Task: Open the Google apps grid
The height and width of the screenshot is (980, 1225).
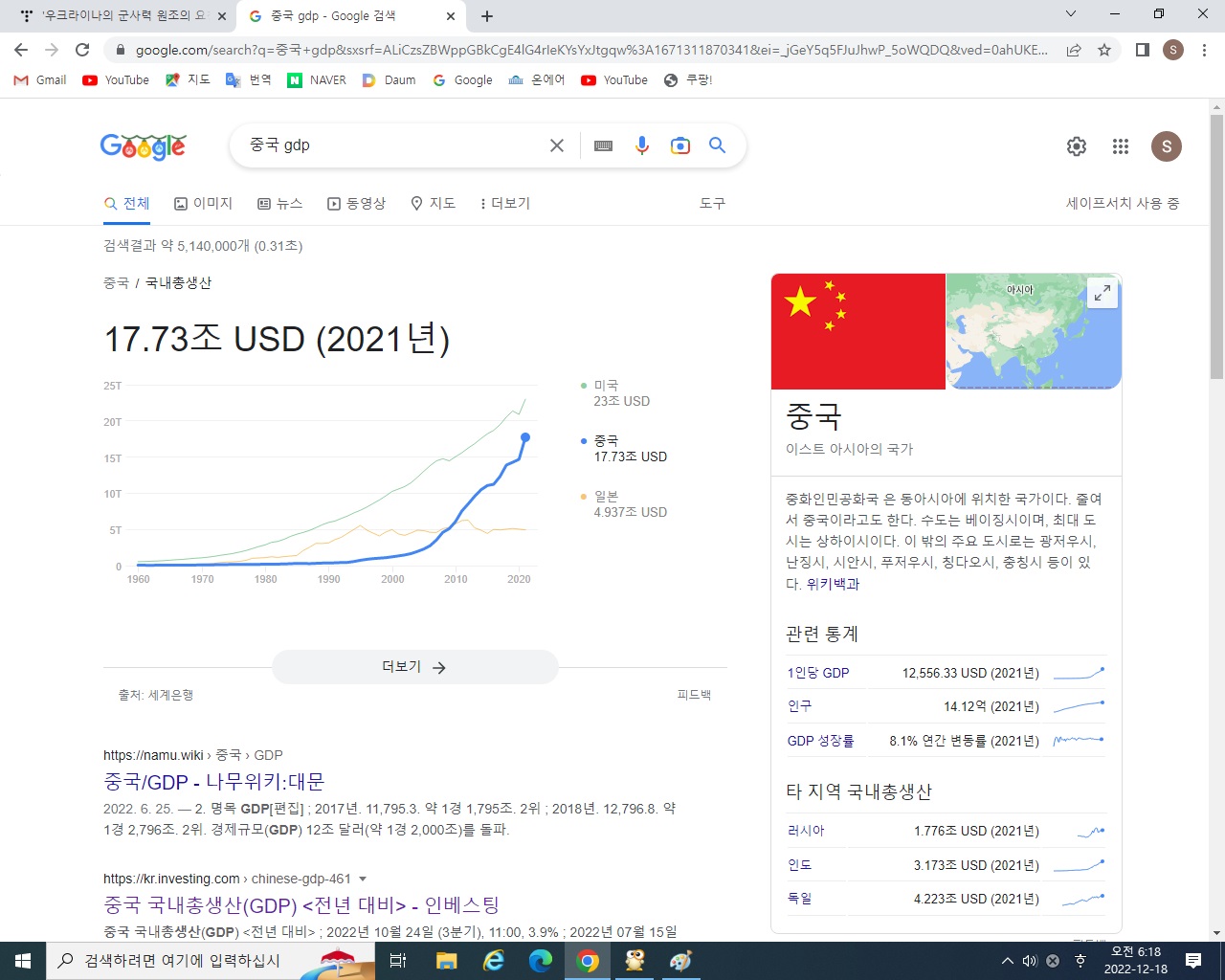Action: [x=1121, y=146]
